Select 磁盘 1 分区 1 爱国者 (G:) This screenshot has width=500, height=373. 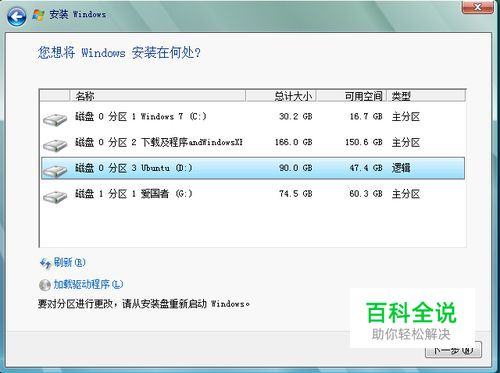coord(253,194)
